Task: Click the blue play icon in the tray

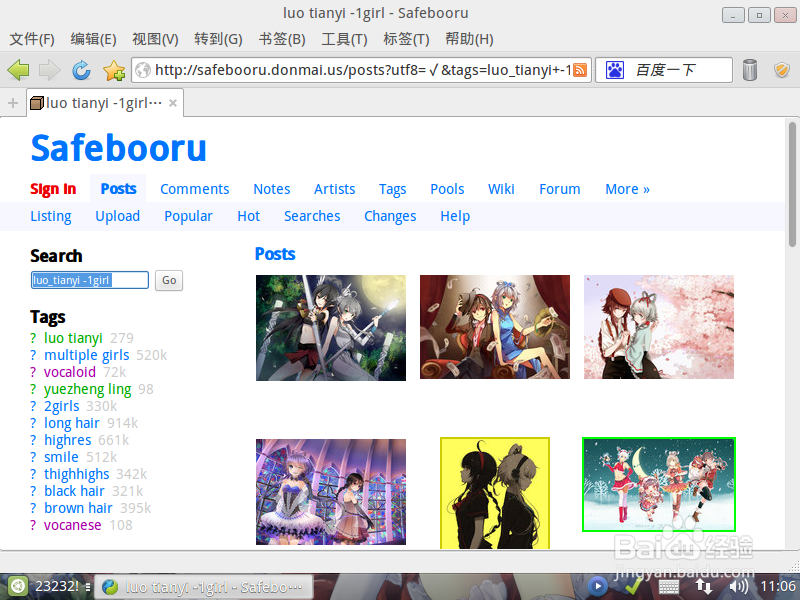Action: click(597, 586)
